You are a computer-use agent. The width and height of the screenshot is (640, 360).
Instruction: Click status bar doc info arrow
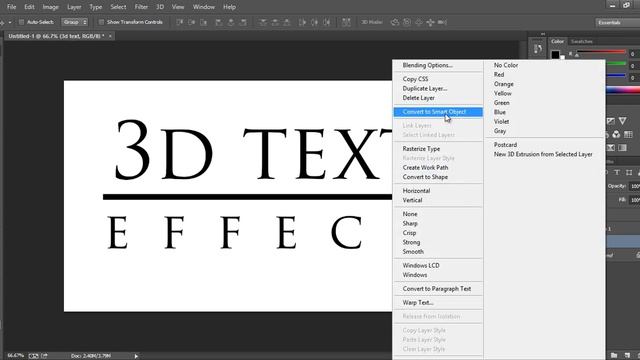point(136,356)
